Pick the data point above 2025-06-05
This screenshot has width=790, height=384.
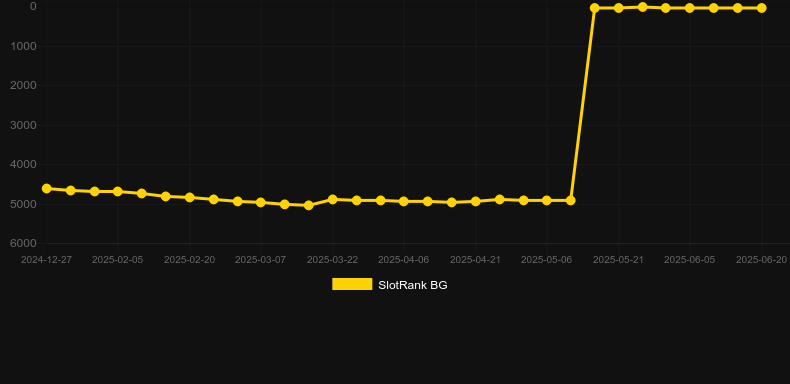(690, 8)
